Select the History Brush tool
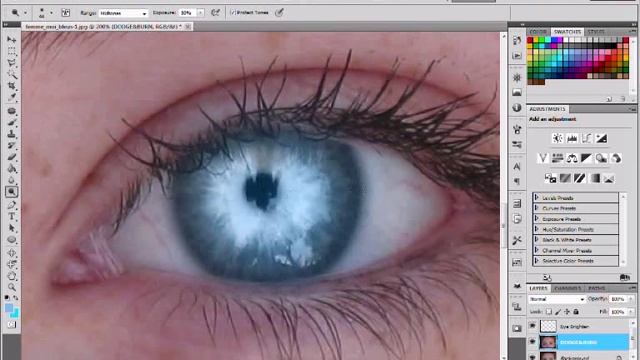 pyautogui.click(x=11, y=146)
